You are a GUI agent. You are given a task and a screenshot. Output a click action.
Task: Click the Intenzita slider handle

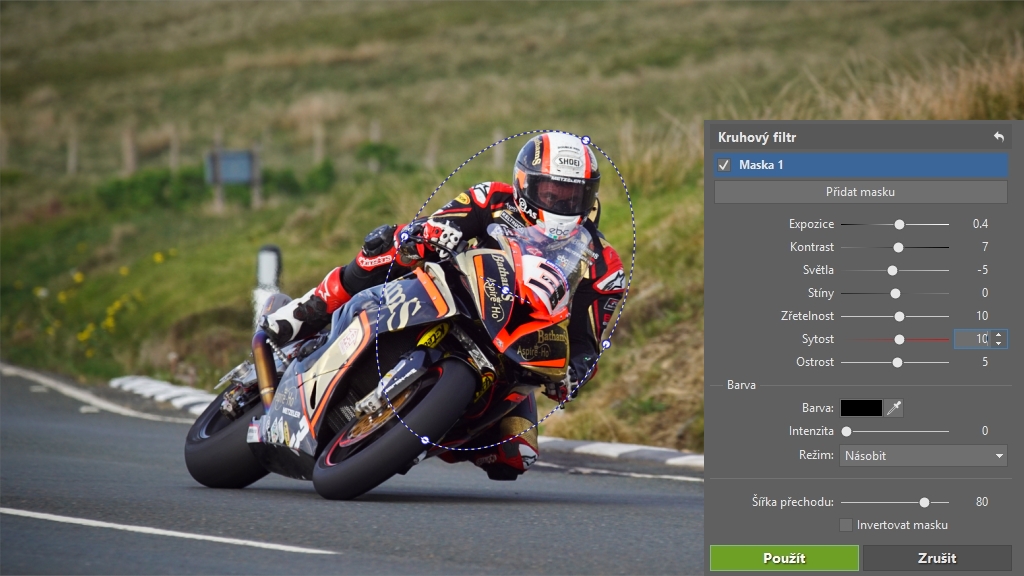click(846, 431)
